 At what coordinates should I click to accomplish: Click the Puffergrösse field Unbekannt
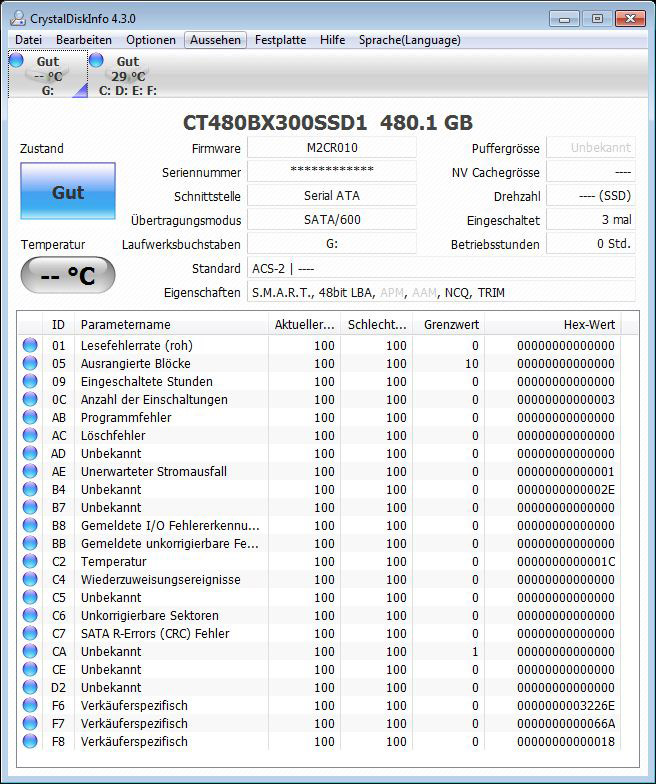591,148
